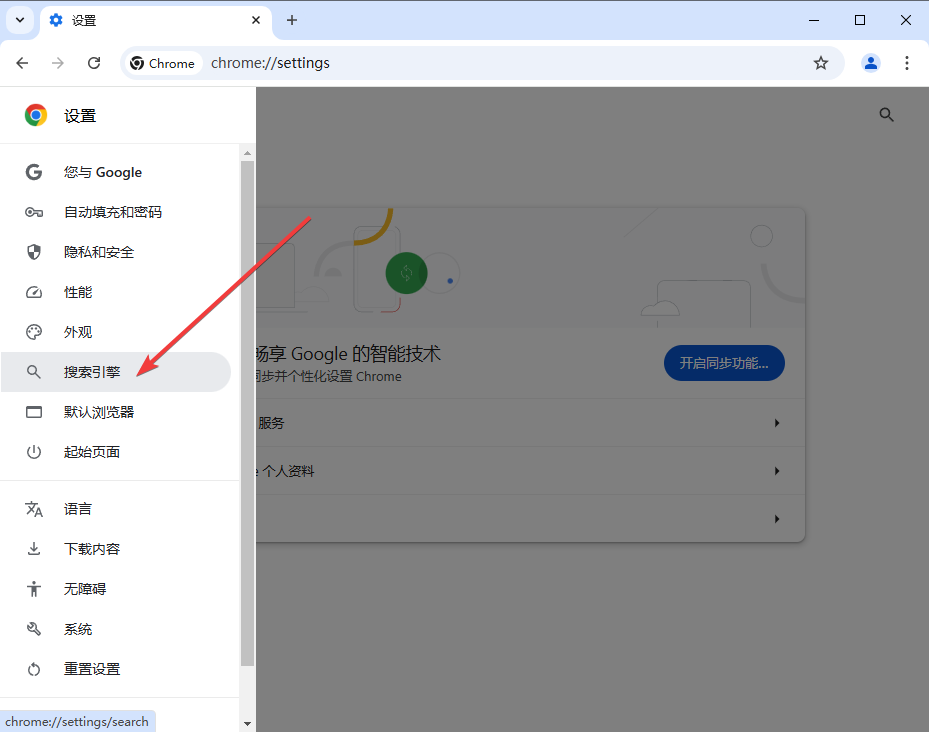The image size is (929, 732).
Task: Select the 外观 appearance eye icon
Action: [34, 331]
